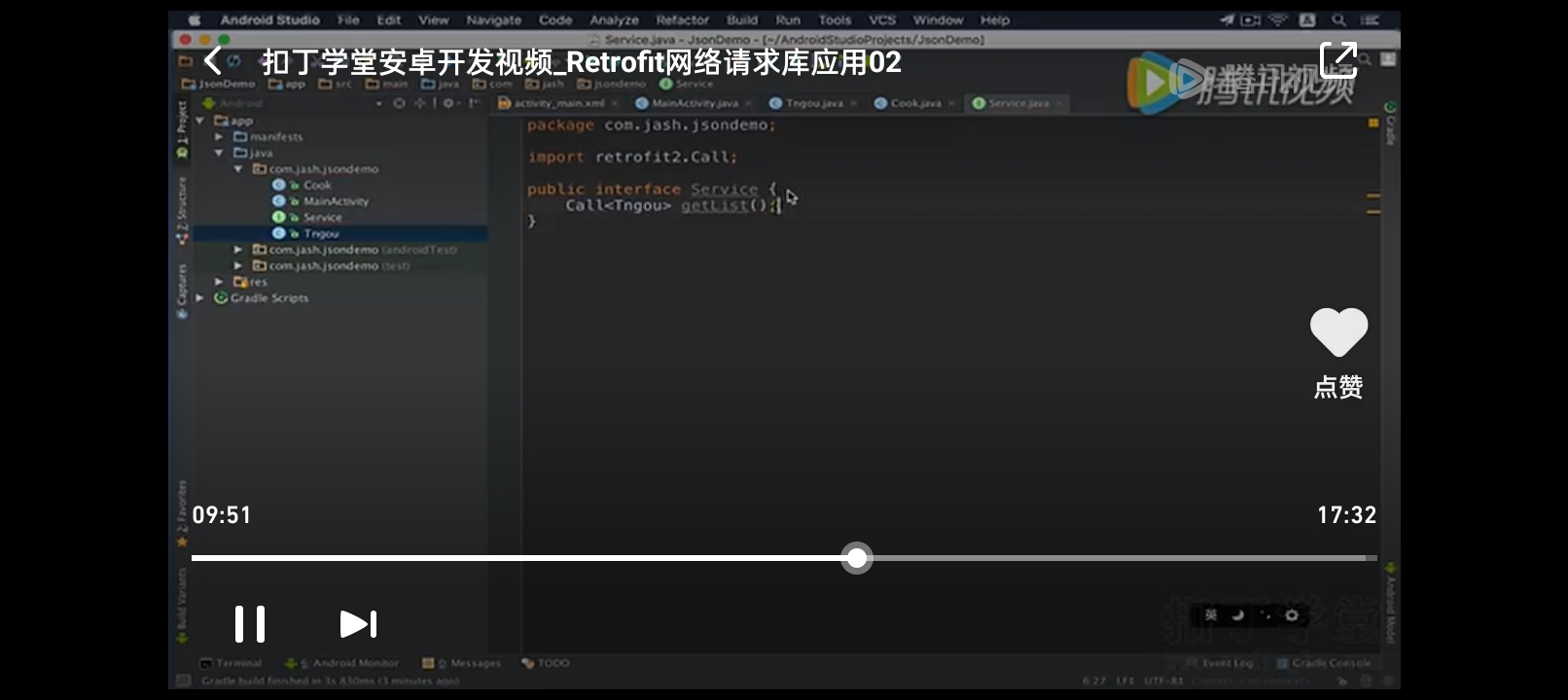
Task: Pause the video playback
Action: pyautogui.click(x=250, y=624)
